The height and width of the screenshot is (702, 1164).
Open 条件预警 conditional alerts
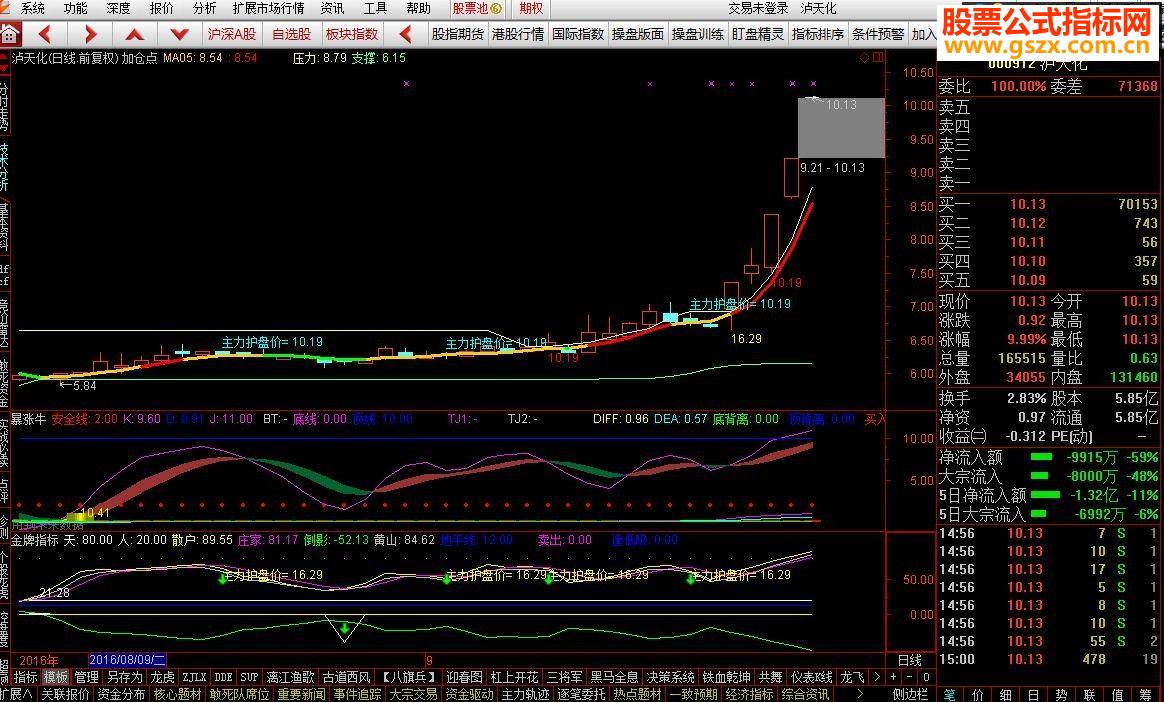pos(877,34)
